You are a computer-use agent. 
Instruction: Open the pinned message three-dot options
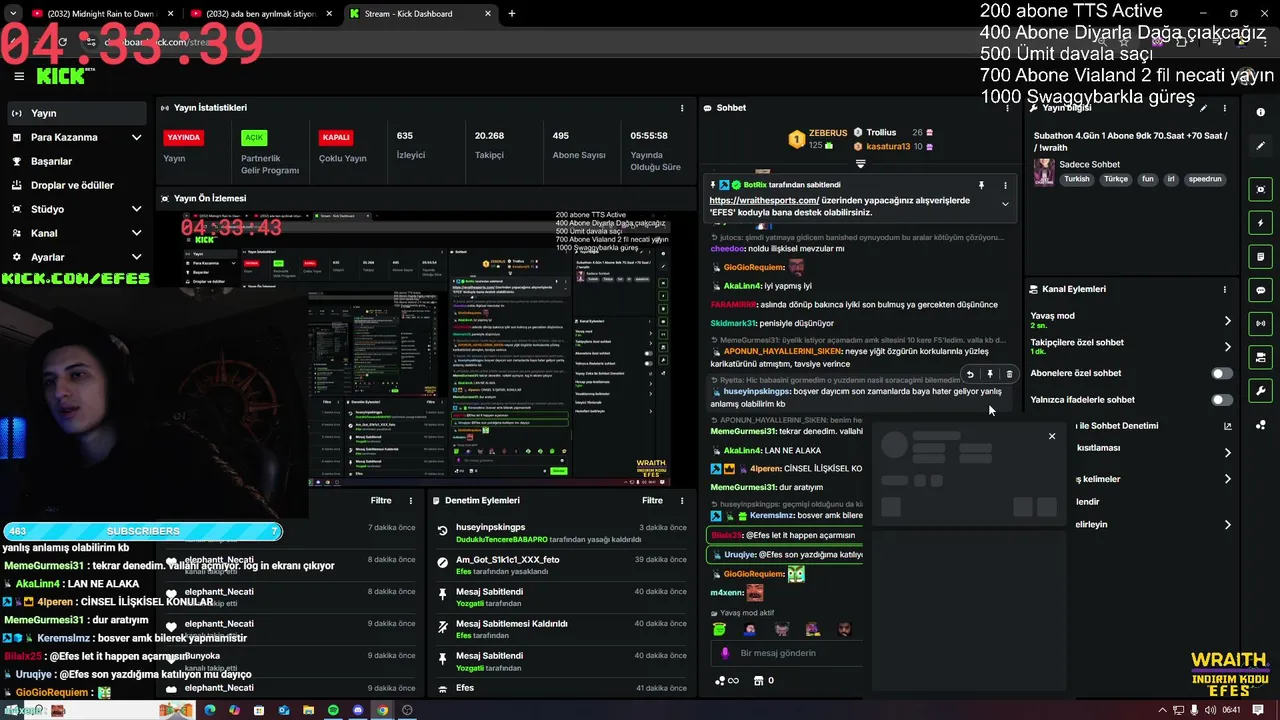click(1005, 185)
